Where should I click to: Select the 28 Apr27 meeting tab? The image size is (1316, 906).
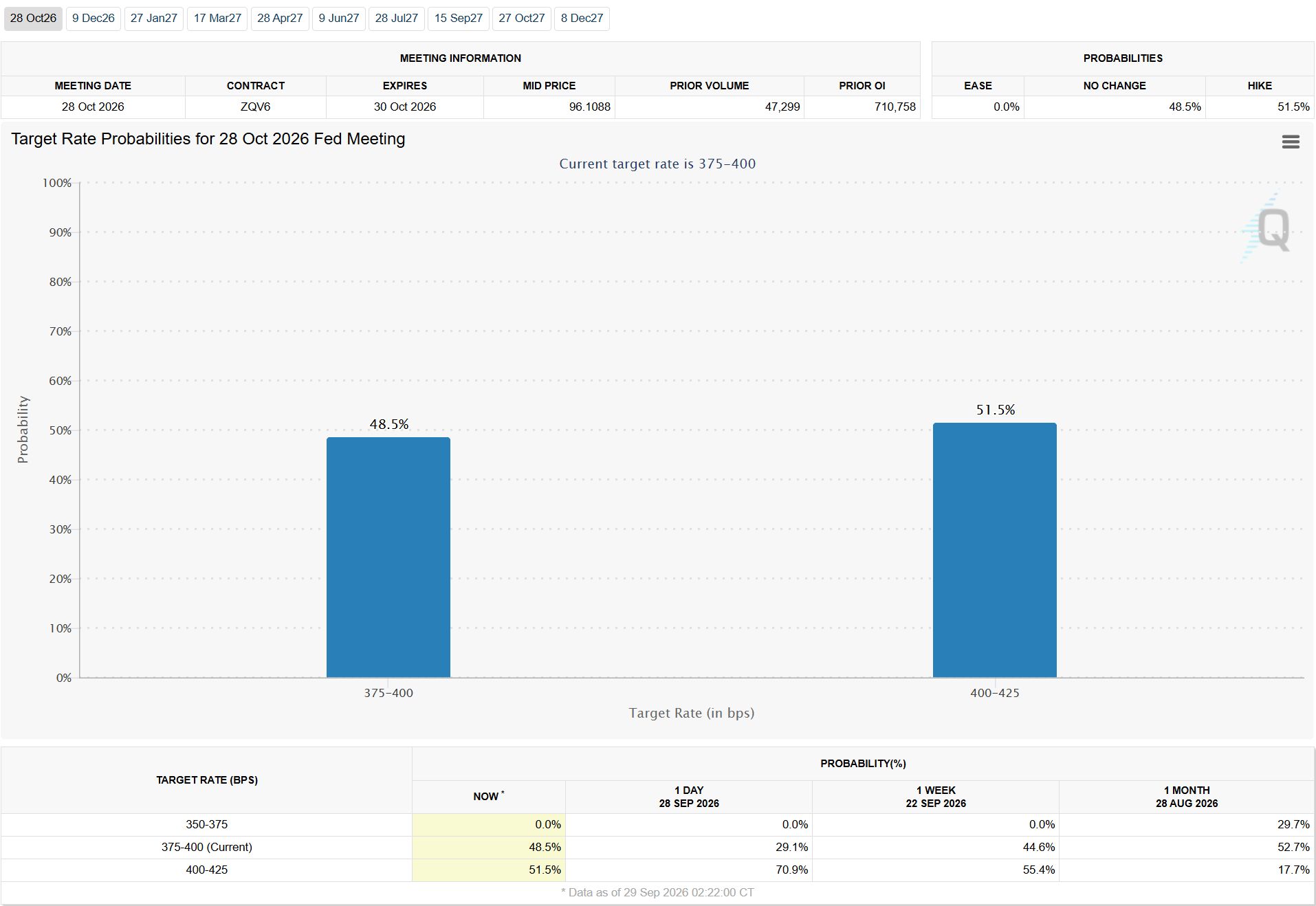click(x=280, y=19)
